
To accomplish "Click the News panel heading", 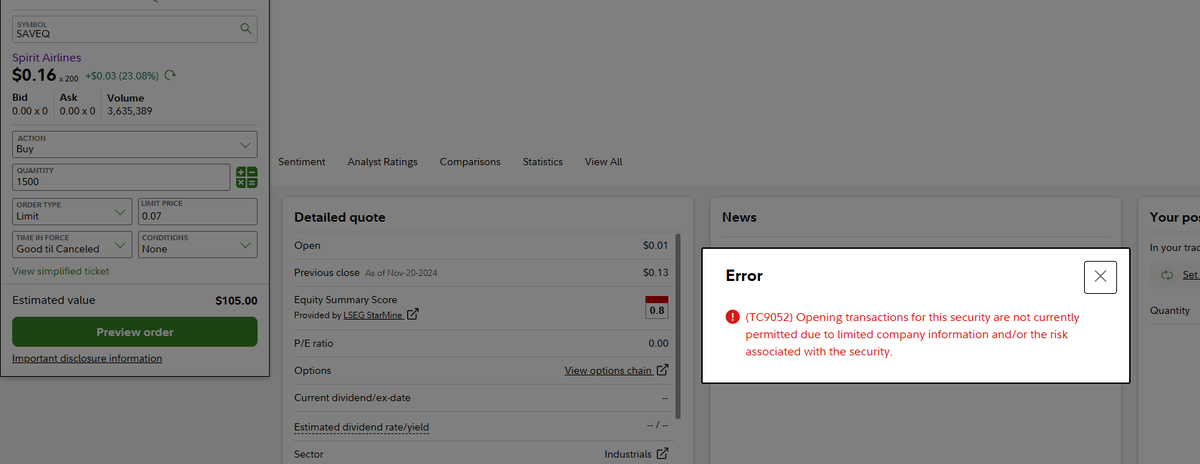I will [x=739, y=217].
